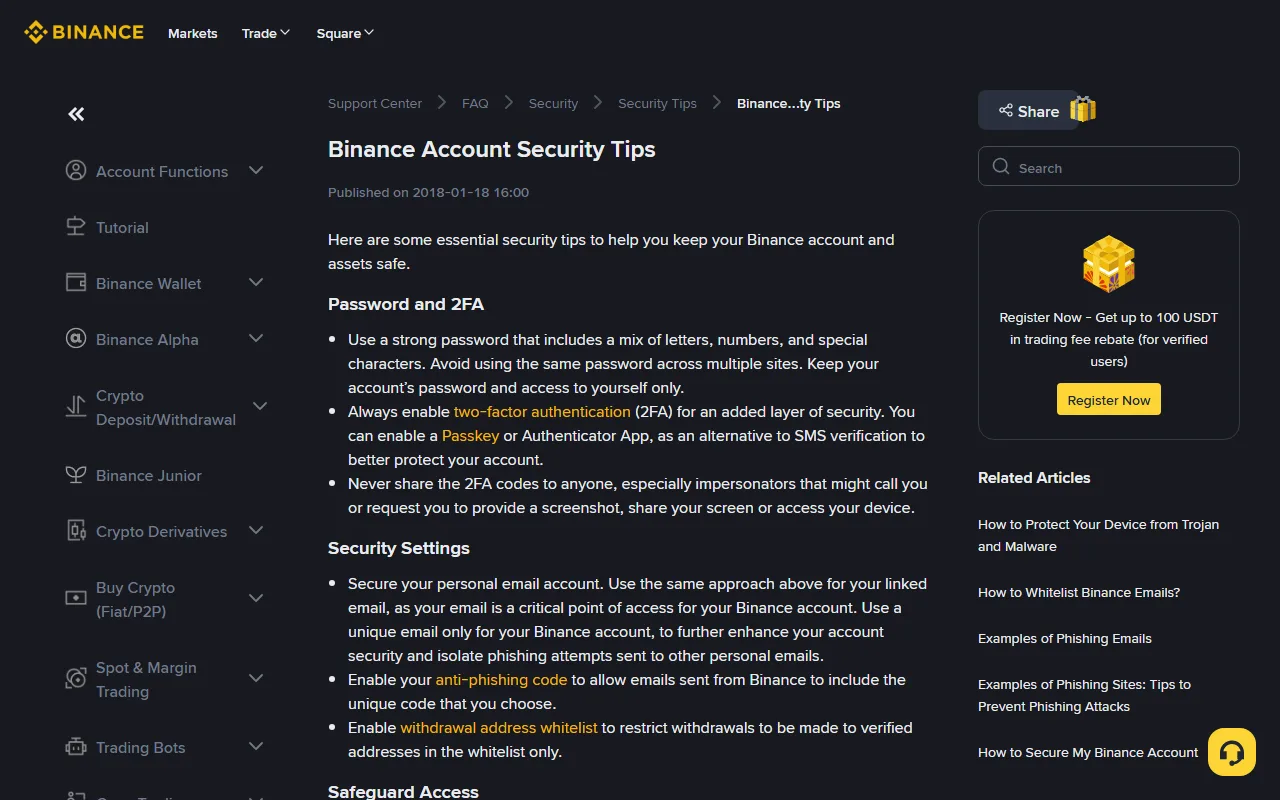Expand Account Functions chevron
Screen dimensions: 1280x800
point(256,170)
